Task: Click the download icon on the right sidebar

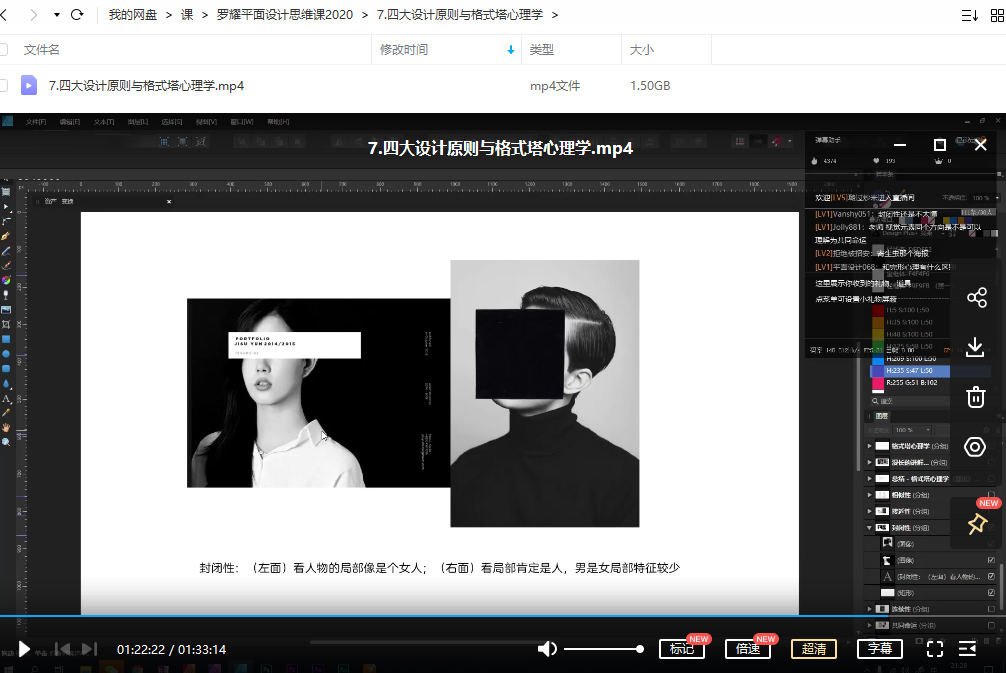Action: coord(975,347)
